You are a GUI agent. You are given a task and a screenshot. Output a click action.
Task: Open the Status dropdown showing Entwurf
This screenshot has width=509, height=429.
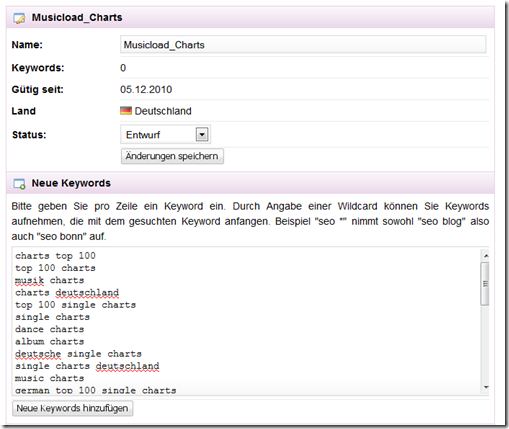pyautogui.click(x=165, y=135)
